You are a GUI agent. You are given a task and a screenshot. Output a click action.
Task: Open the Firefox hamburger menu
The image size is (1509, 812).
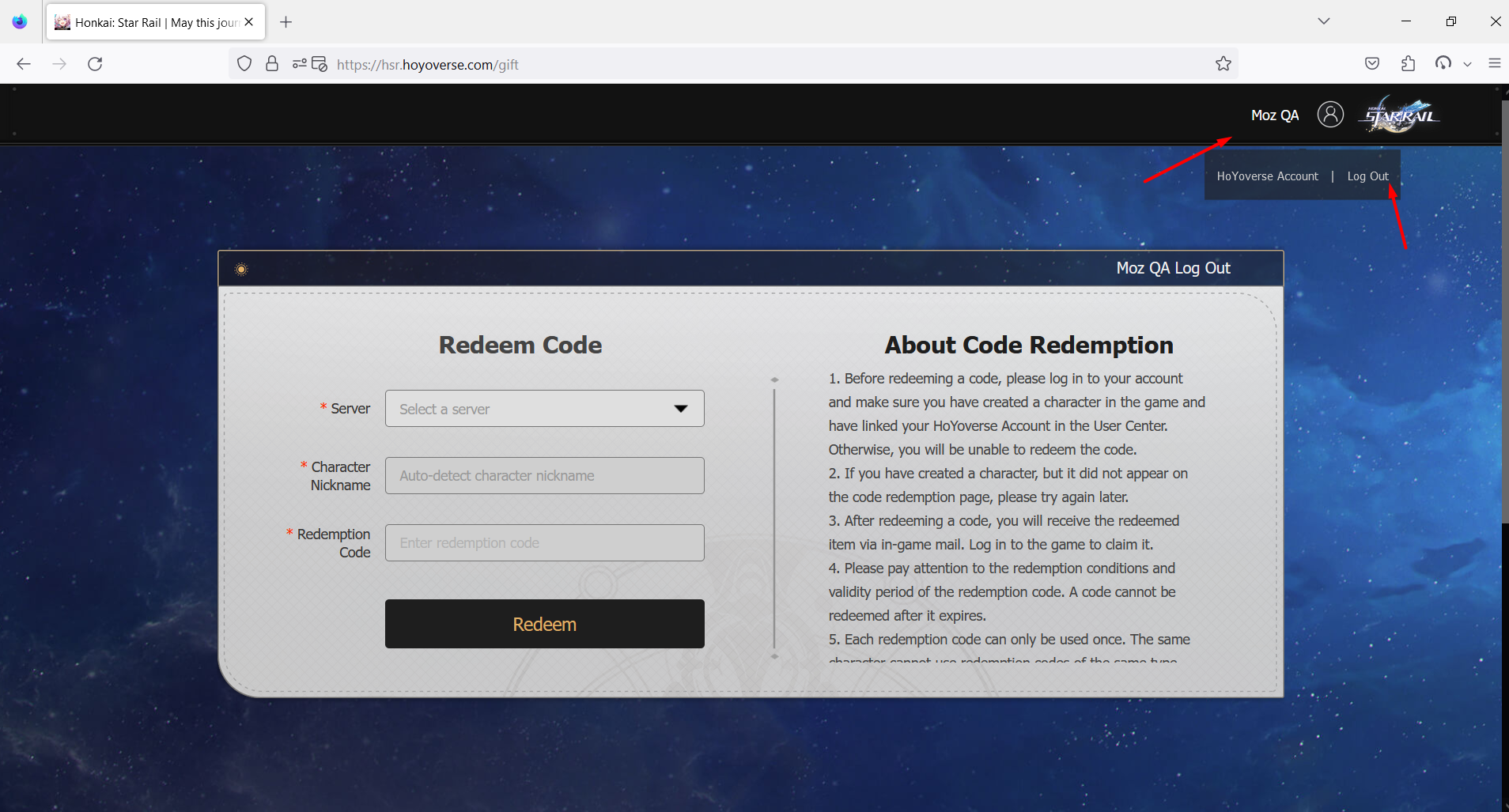tap(1495, 63)
